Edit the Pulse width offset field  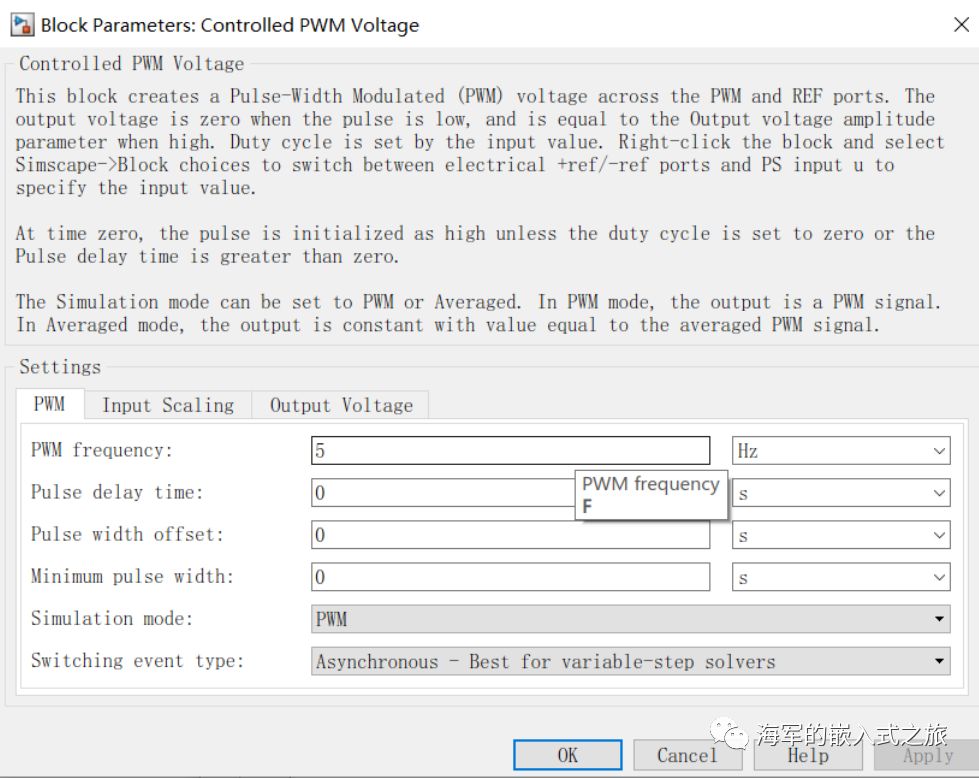[510, 534]
